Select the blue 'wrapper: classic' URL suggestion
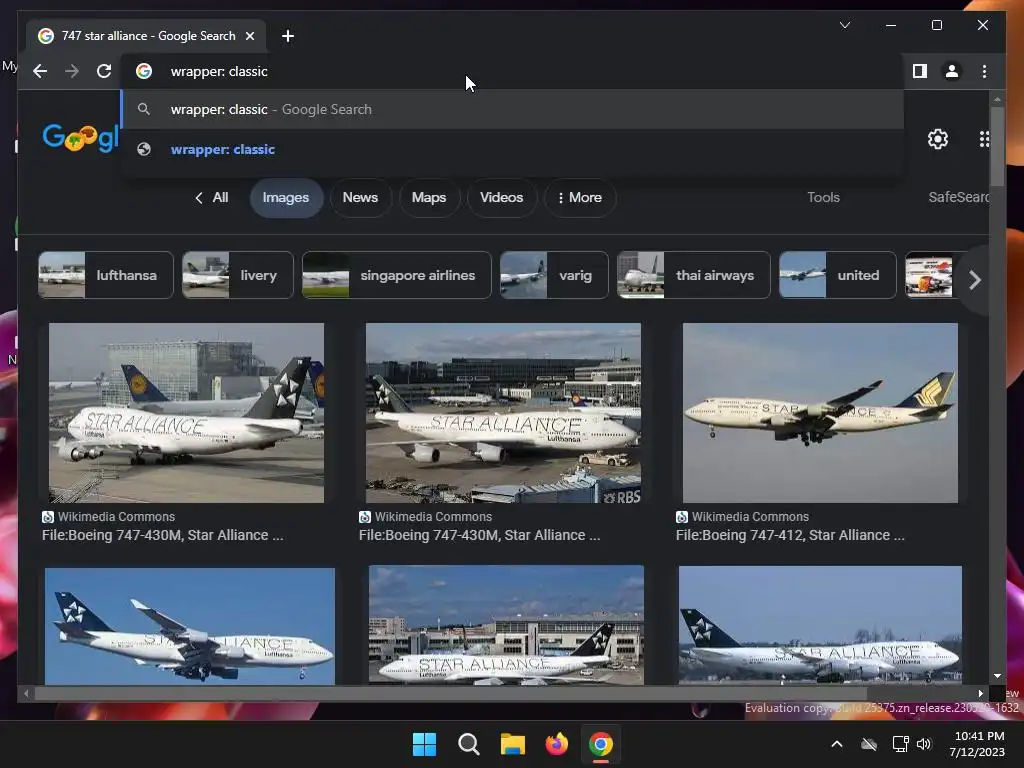The width and height of the screenshot is (1024, 768). (513, 149)
